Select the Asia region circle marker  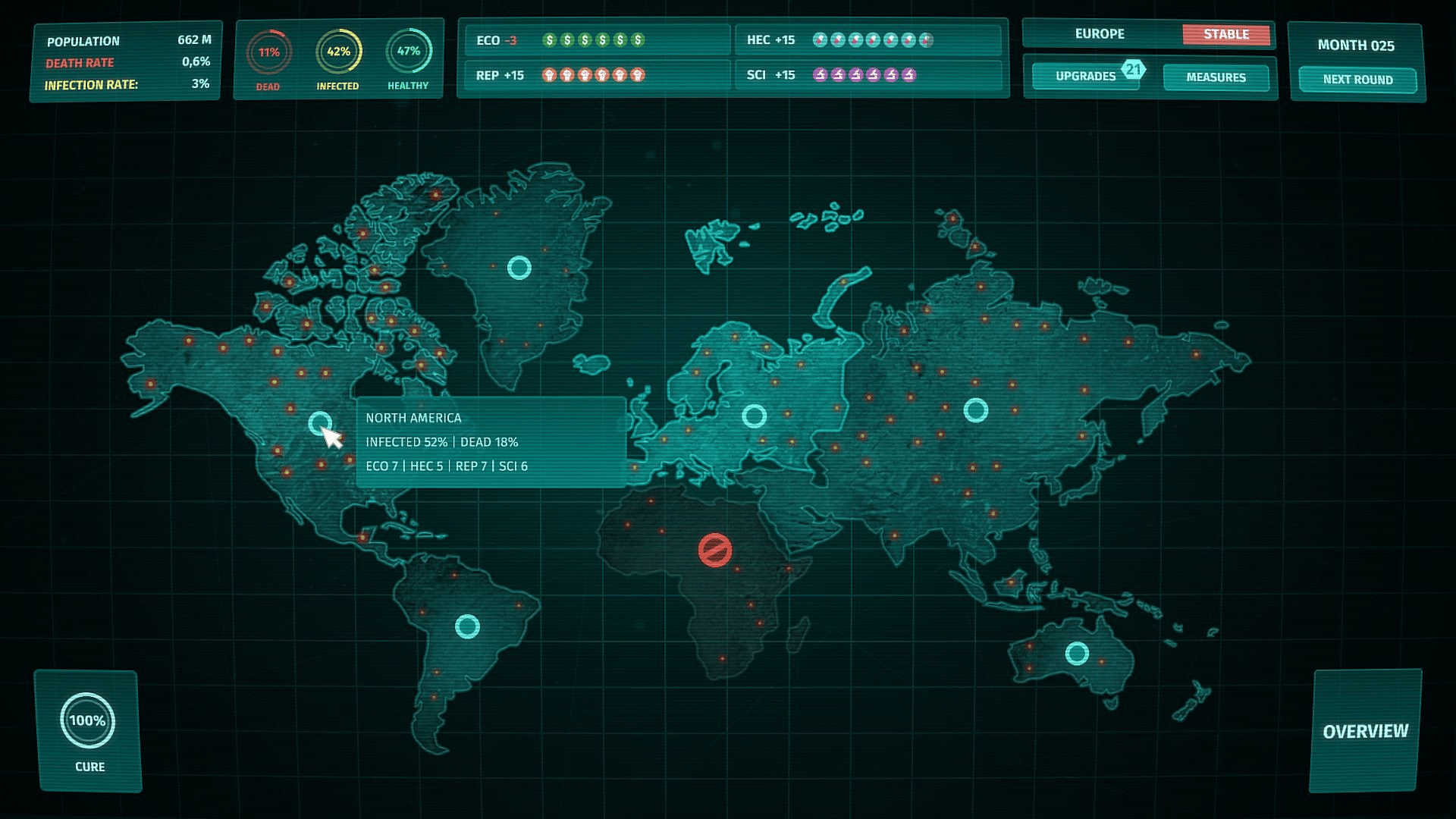(x=975, y=410)
